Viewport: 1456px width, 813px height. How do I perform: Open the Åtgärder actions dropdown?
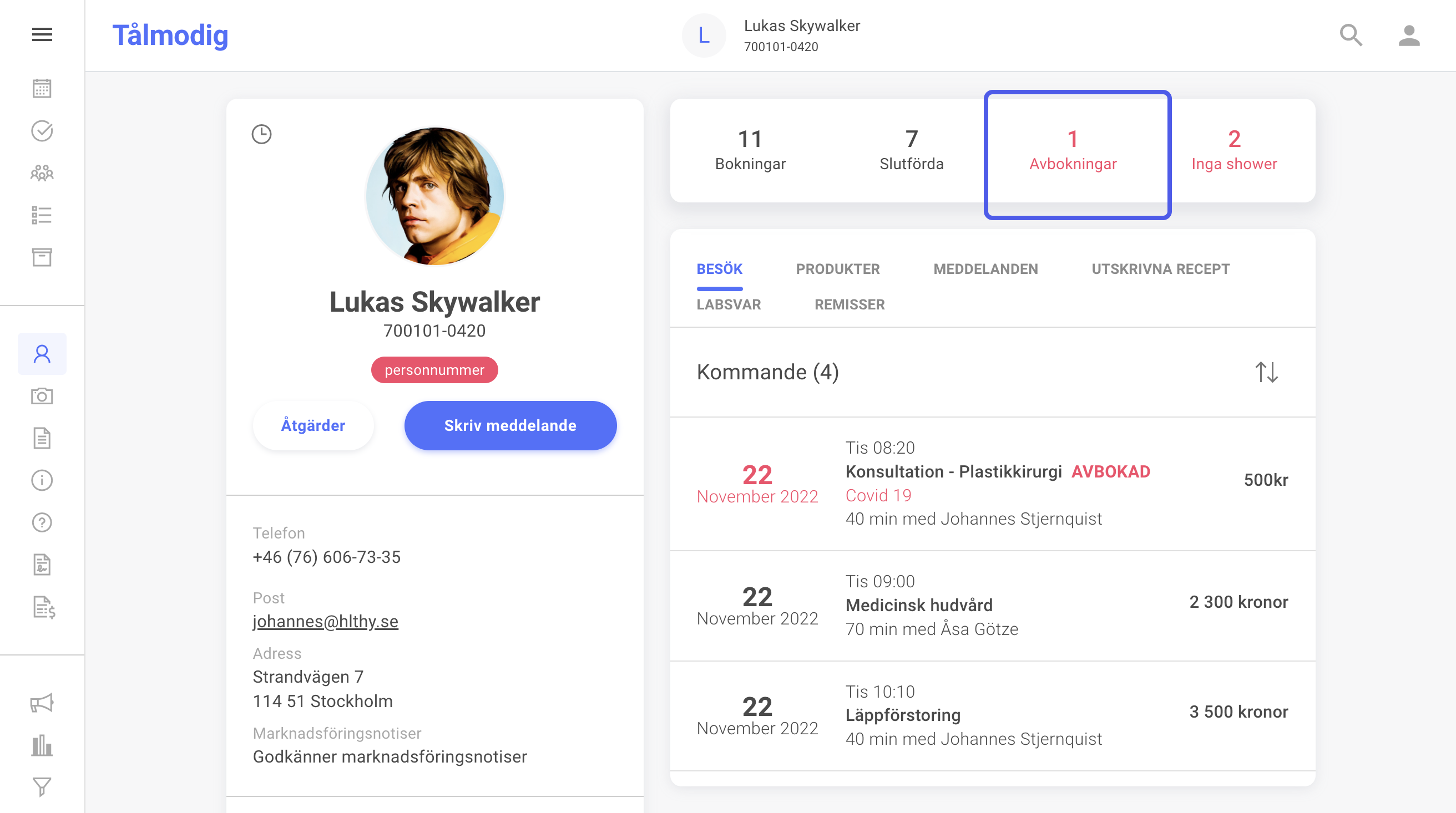(313, 425)
